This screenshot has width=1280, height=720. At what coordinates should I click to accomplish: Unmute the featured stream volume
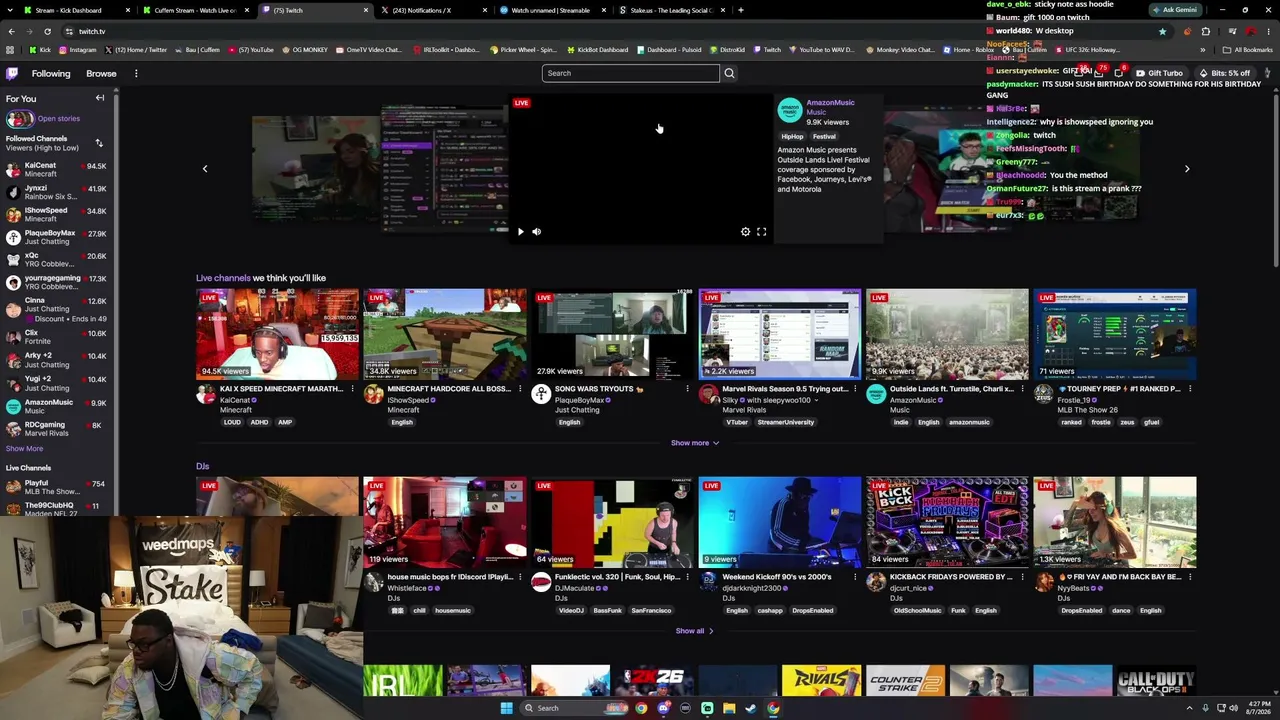[536, 231]
